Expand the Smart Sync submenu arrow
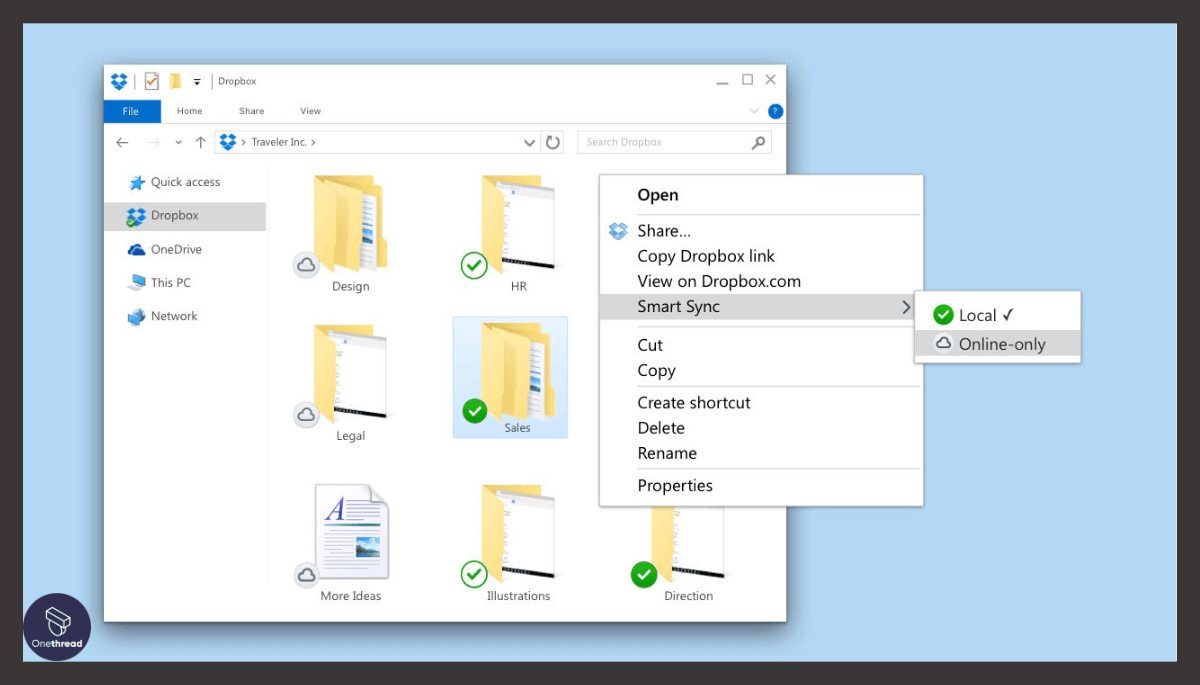This screenshot has width=1200, height=685. (906, 306)
